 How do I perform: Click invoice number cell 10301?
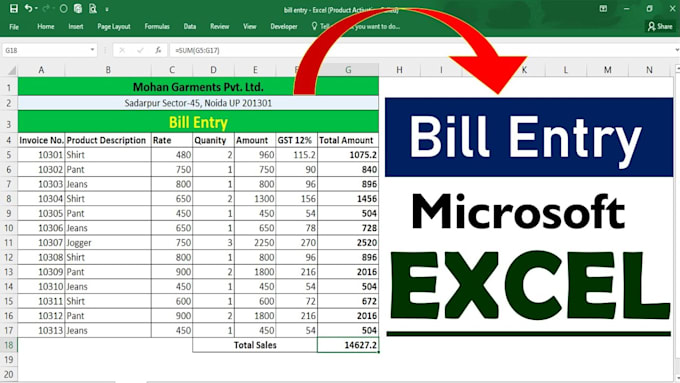tap(41, 155)
